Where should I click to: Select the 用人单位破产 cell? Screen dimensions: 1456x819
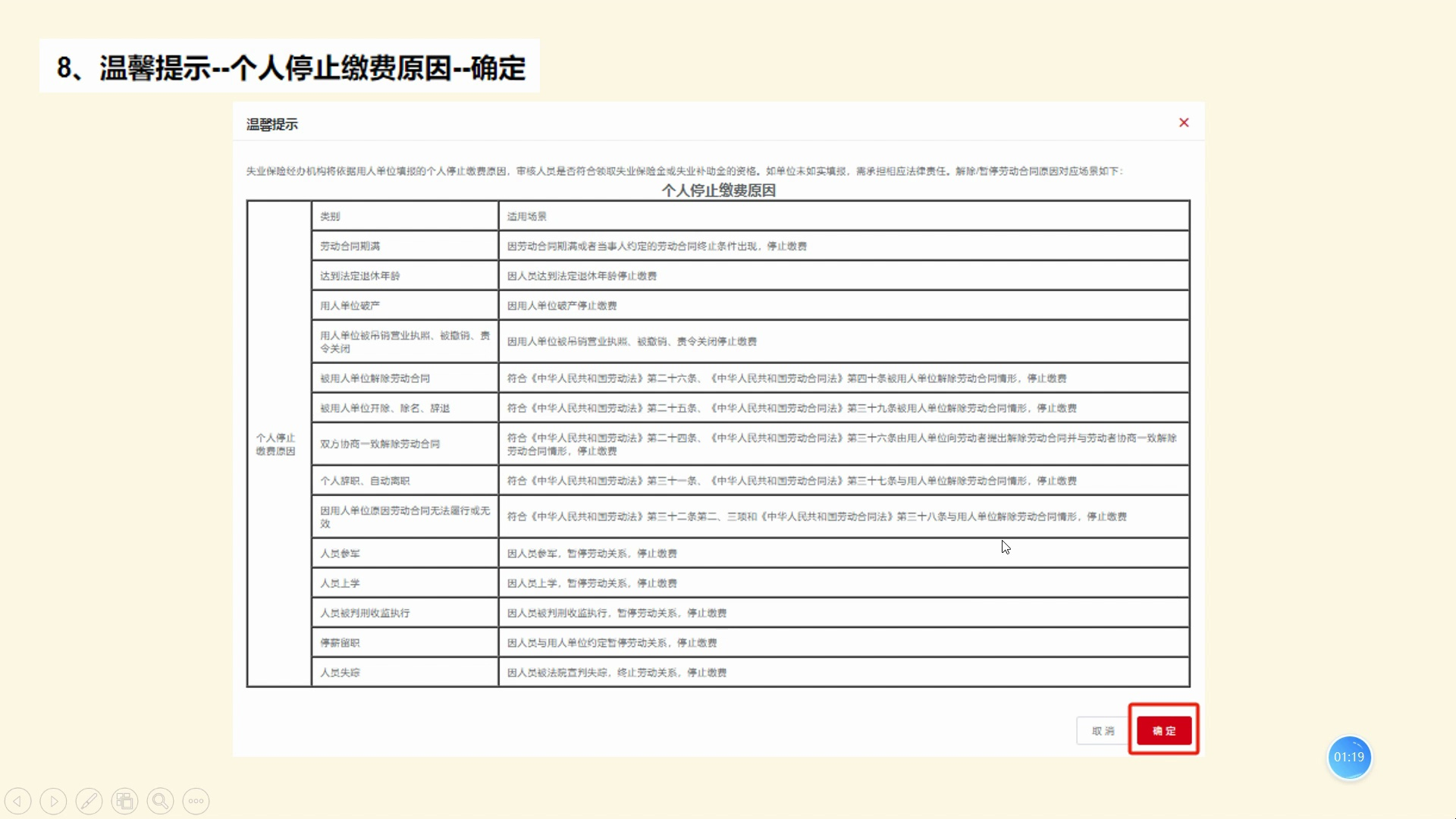click(x=404, y=306)
